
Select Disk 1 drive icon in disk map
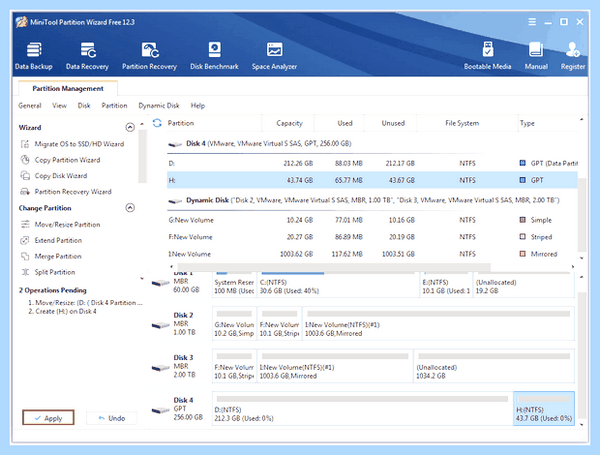pyautogui.click(x=160, y=283)
